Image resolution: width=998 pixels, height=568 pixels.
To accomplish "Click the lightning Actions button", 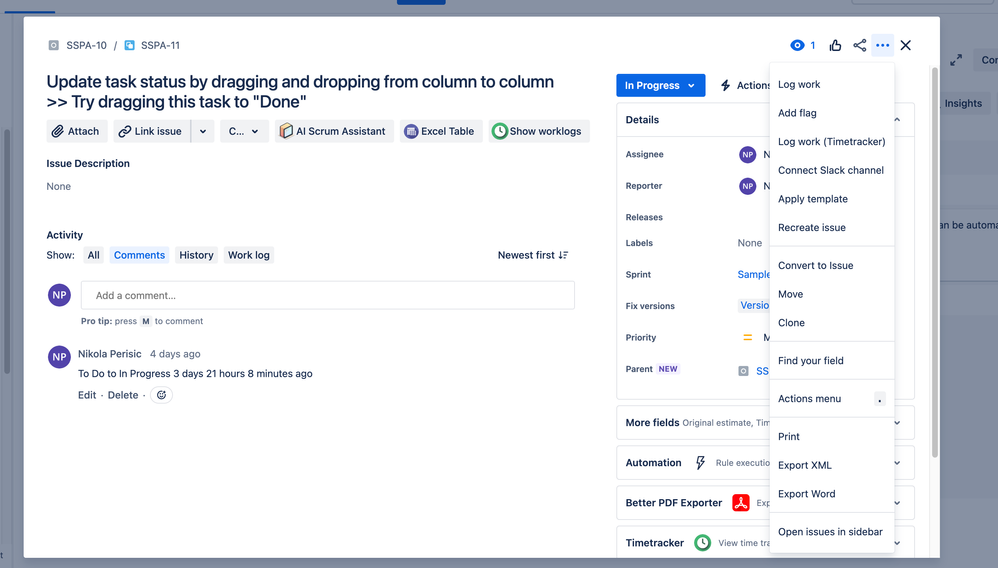I will point(743,85).
